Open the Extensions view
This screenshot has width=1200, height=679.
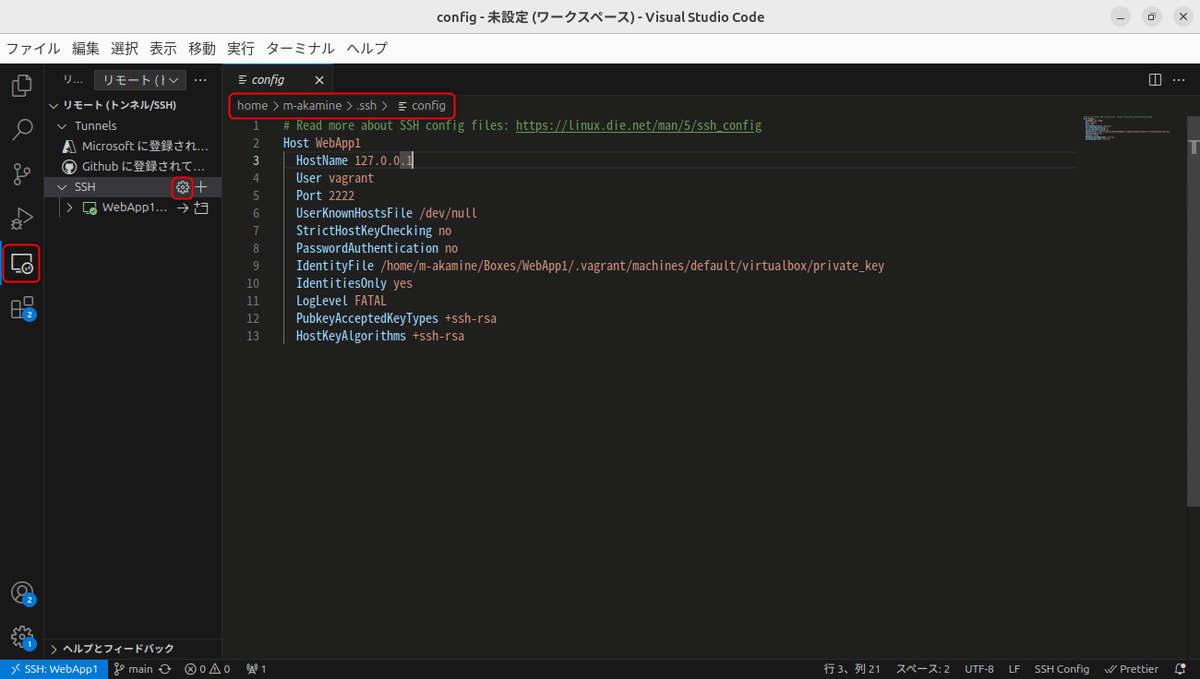(21, 308)
